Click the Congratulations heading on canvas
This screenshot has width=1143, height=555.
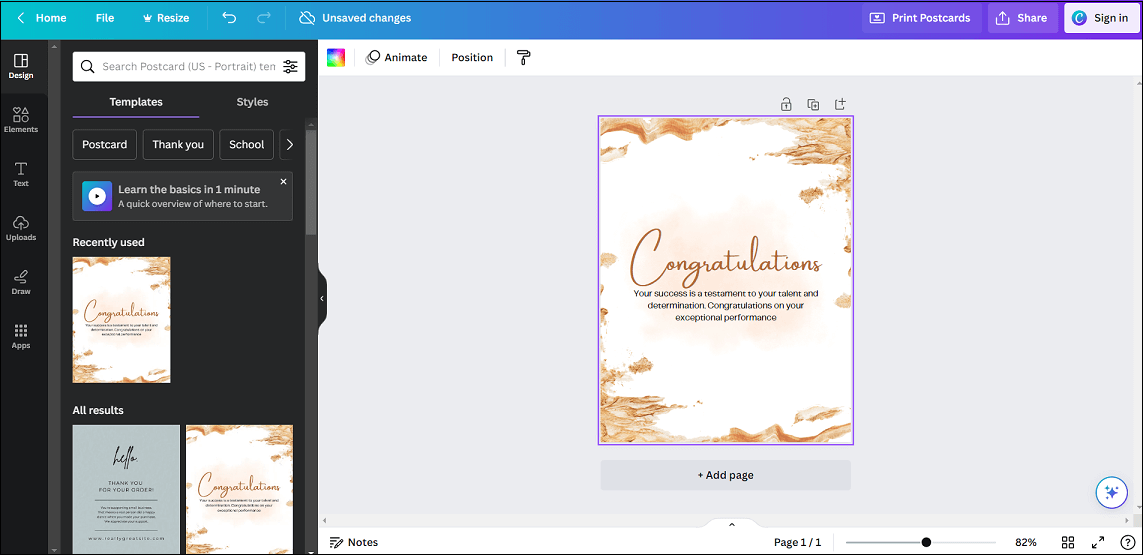pyautogui.click(x=726, y=258)
